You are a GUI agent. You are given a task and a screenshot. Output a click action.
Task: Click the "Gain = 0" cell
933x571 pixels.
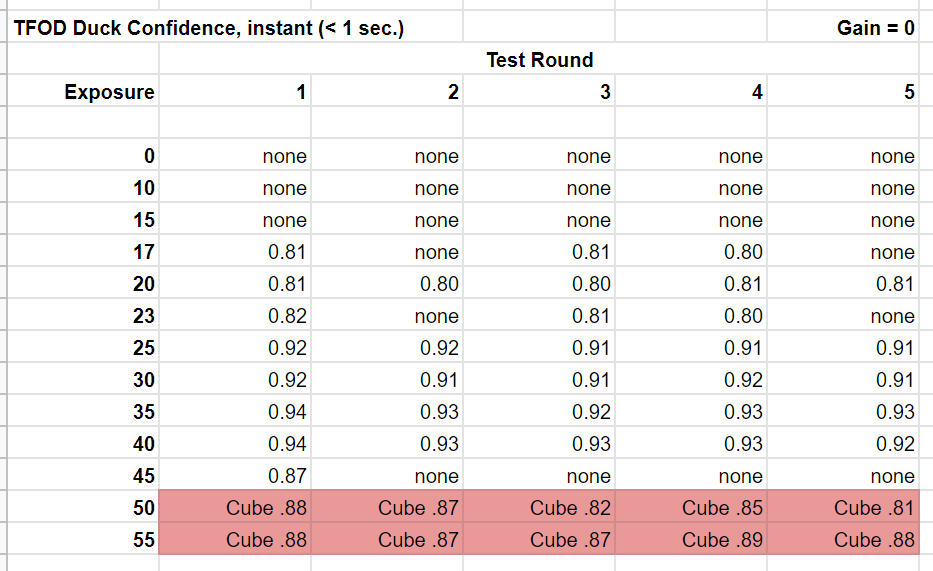click(875, 28)
